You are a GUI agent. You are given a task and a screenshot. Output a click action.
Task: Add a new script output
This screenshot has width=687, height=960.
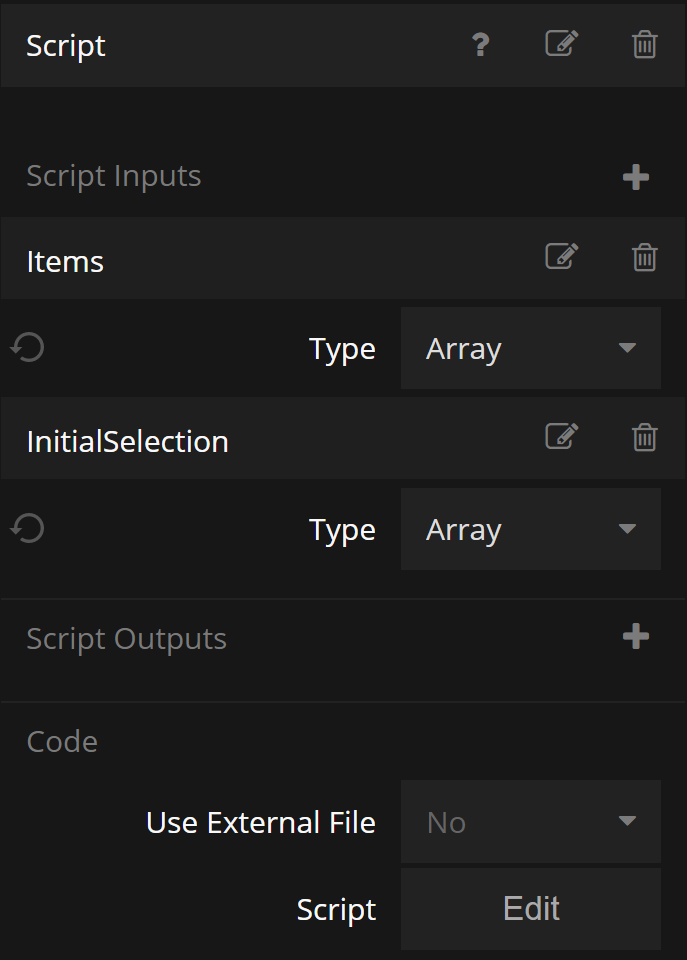click(636, 637)
